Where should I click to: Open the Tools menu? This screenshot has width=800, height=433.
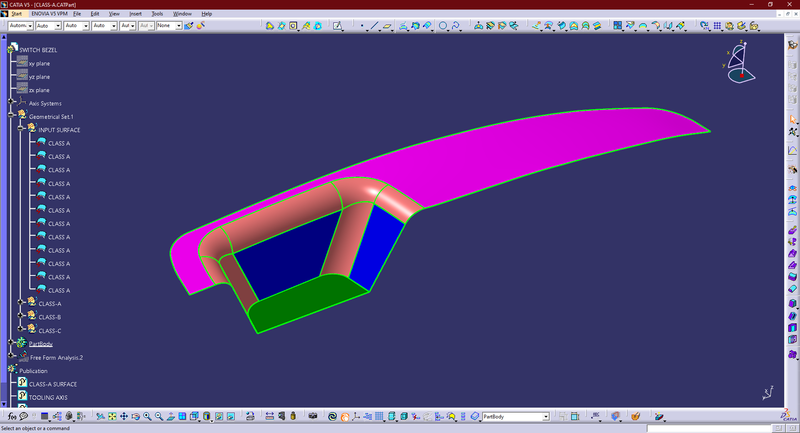click(x=156, y=13)
